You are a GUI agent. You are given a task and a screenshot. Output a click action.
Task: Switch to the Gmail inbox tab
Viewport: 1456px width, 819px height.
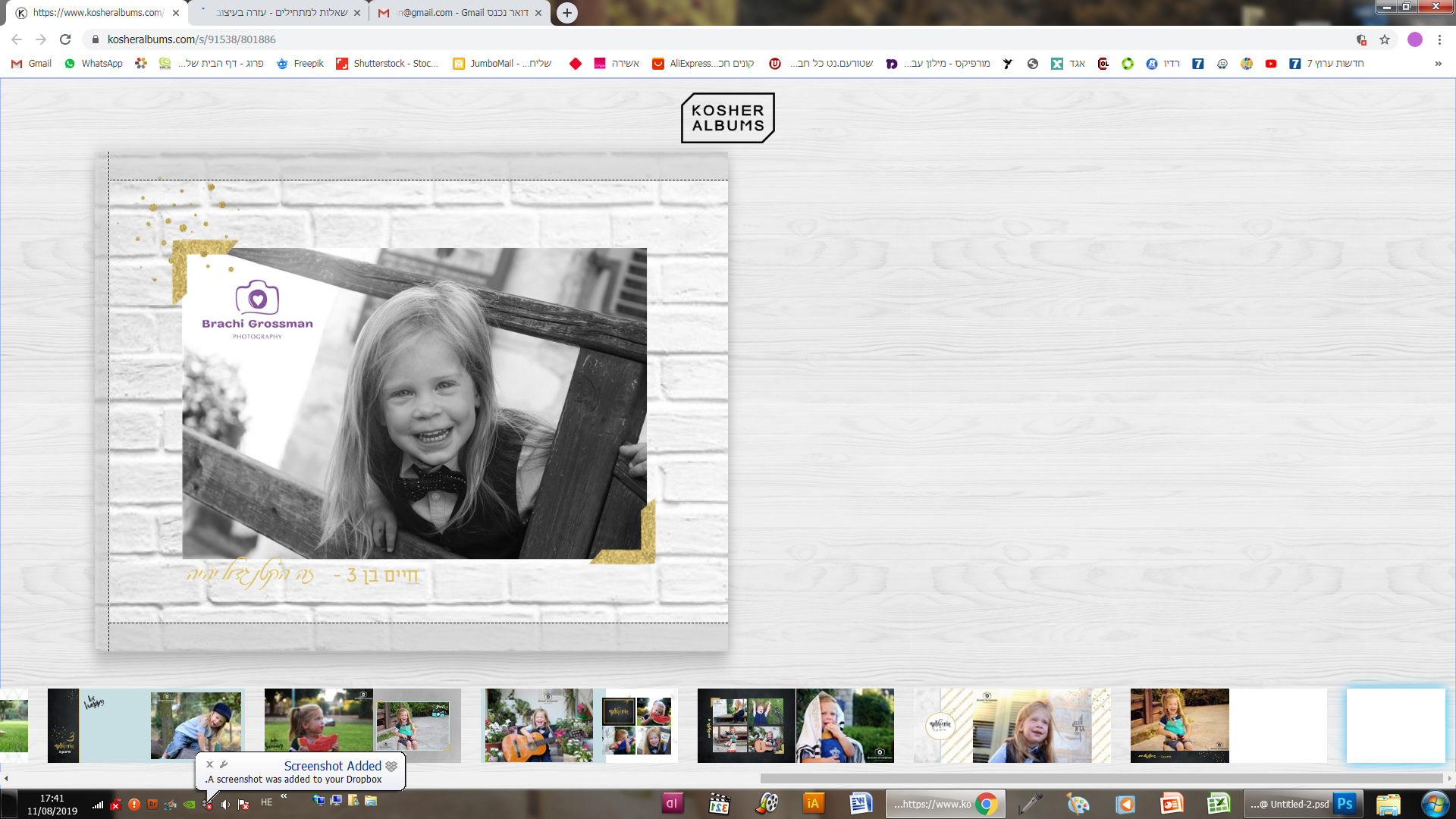460,13
